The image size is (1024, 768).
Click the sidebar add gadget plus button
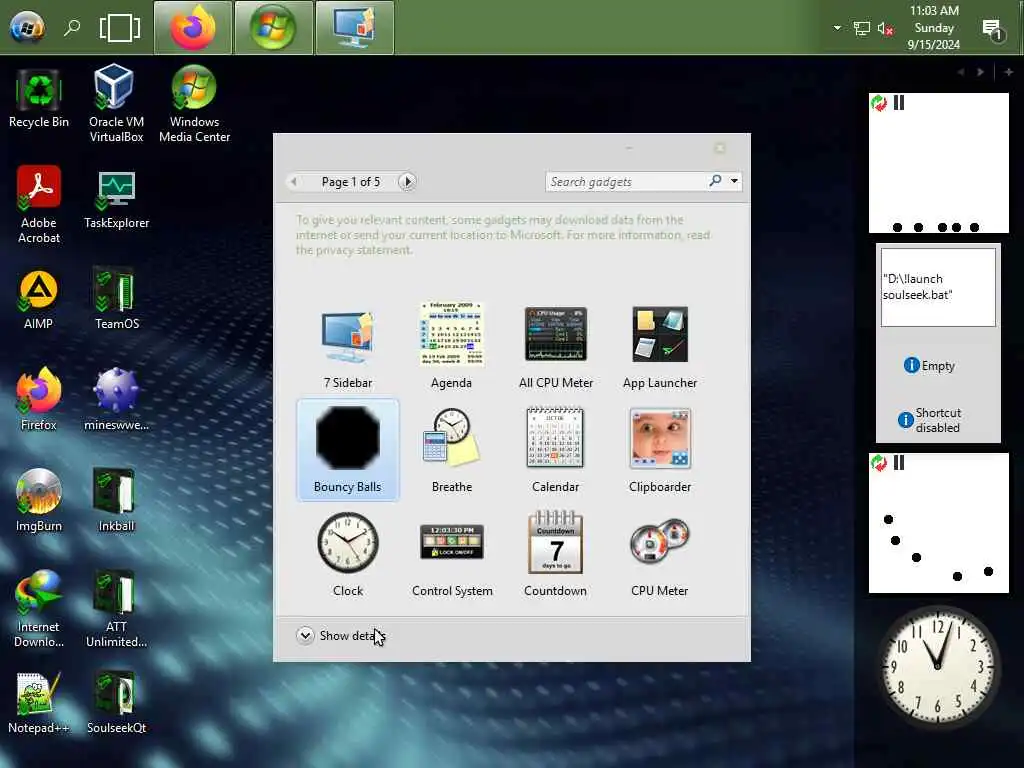[x=1008, y=72]
